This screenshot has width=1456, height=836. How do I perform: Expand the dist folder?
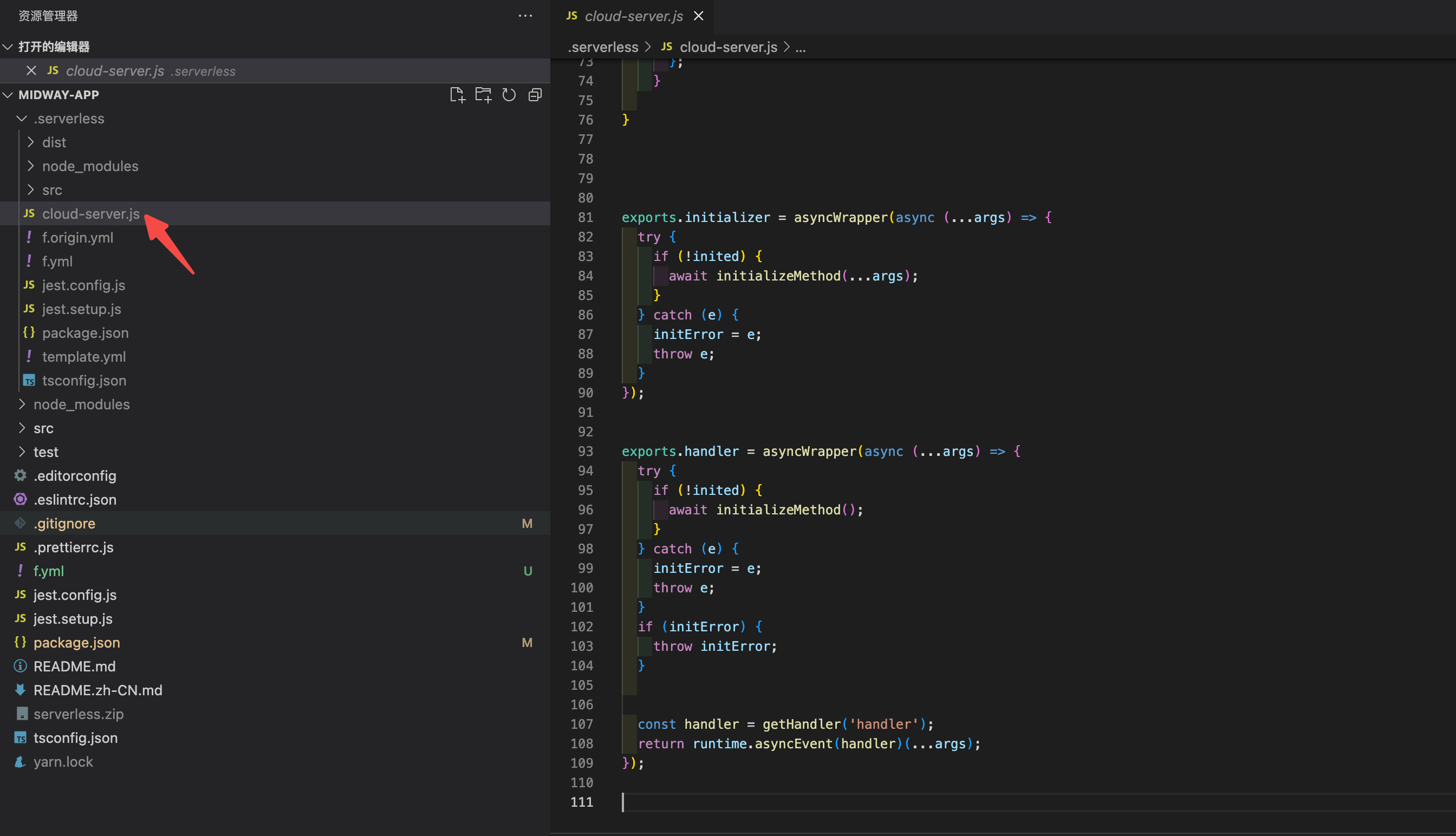click(31, 142)
